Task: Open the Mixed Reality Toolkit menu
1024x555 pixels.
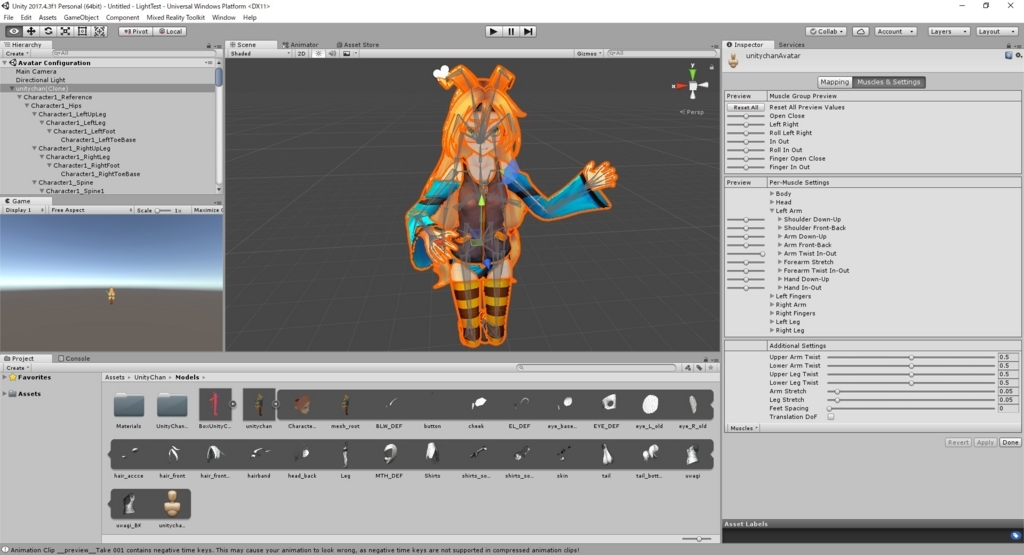Action: 175,18
